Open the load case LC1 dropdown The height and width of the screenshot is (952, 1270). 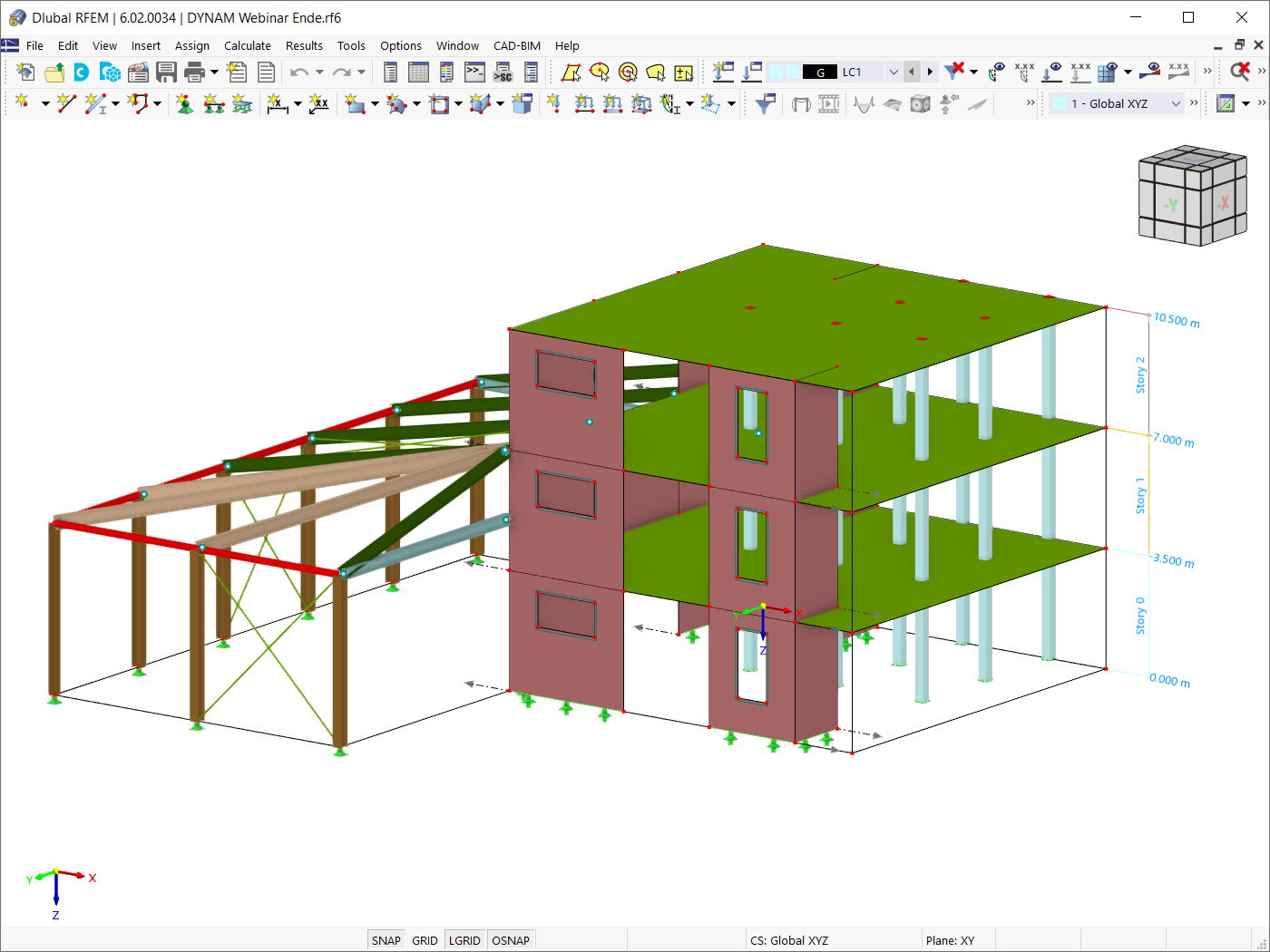click(x=893, y=71)
